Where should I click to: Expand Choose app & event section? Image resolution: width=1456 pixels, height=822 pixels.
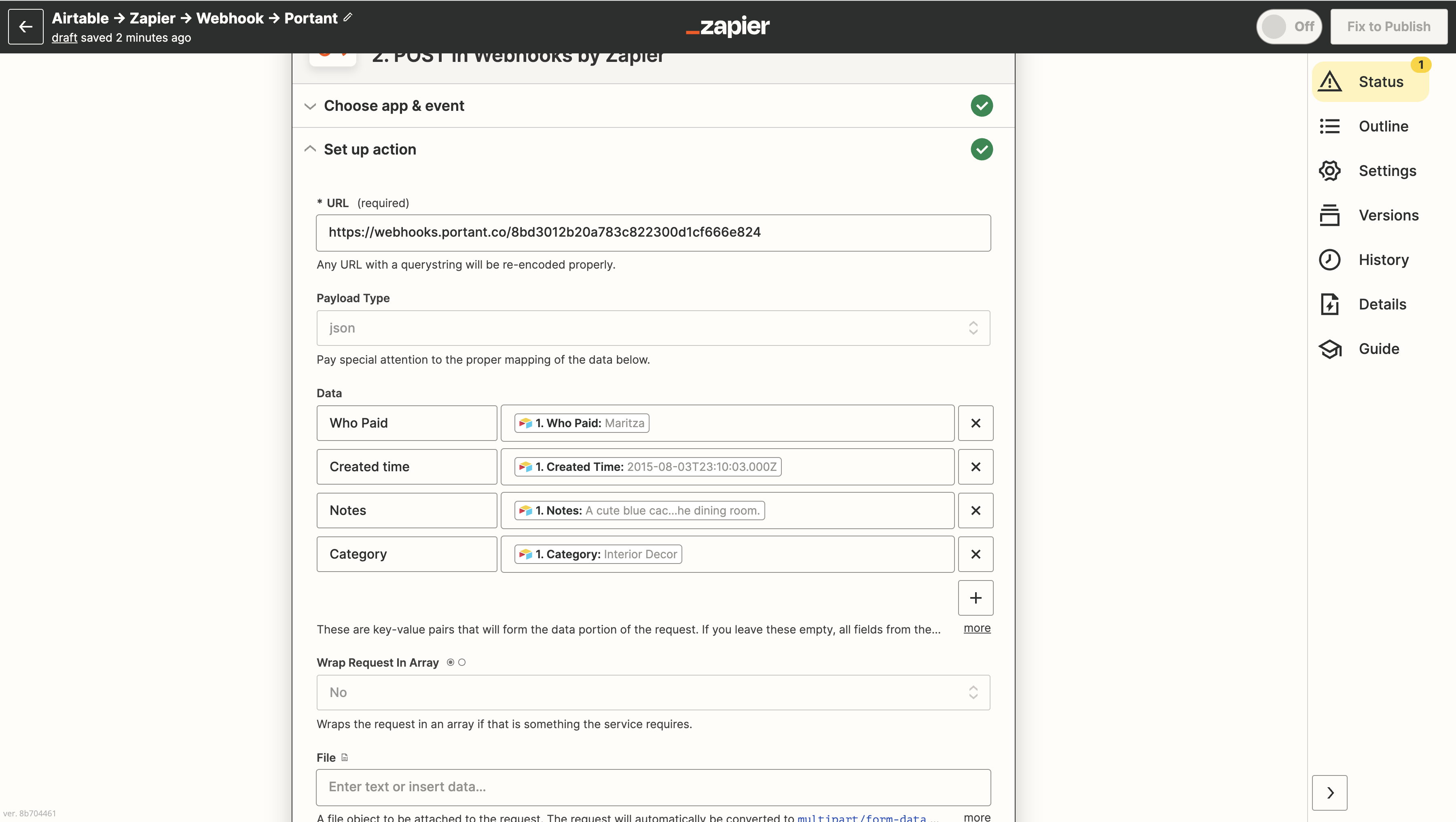[x=394, y=106]
